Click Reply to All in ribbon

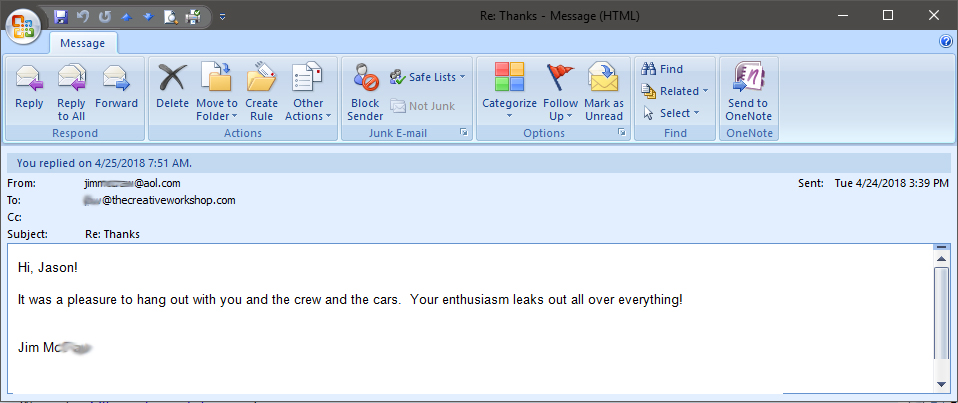(x=71, y=79)
